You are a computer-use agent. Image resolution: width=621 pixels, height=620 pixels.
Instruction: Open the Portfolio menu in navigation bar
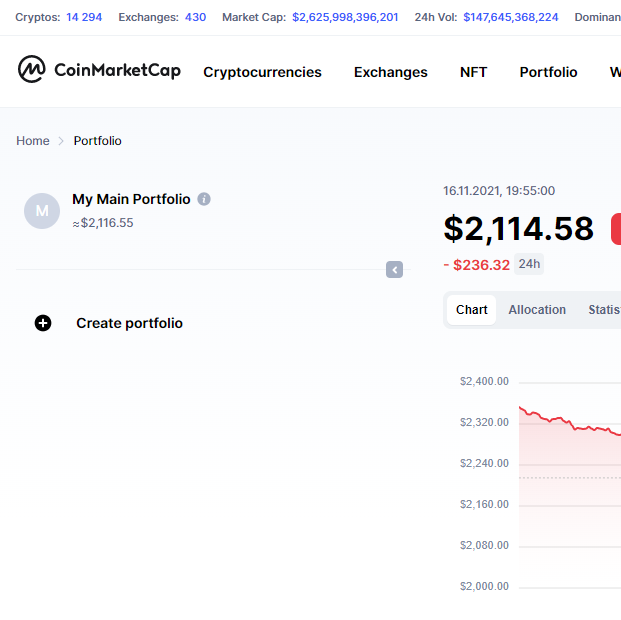click(548, 72)
